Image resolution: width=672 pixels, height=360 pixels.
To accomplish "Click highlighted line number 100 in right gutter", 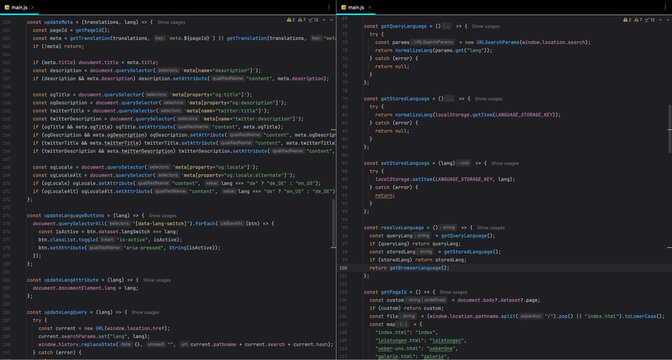I will 343,268.
